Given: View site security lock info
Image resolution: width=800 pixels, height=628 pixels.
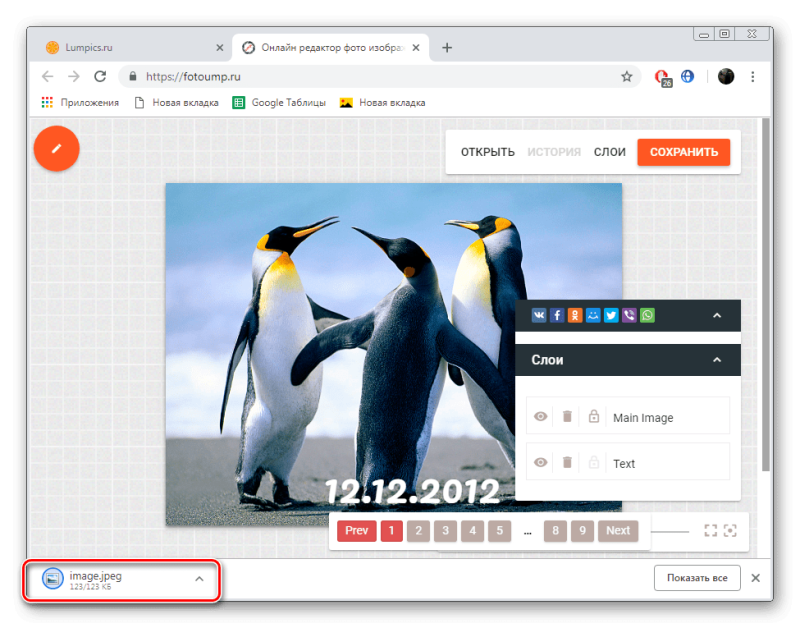Looking at the screenshot, I should tap(133, 77).
